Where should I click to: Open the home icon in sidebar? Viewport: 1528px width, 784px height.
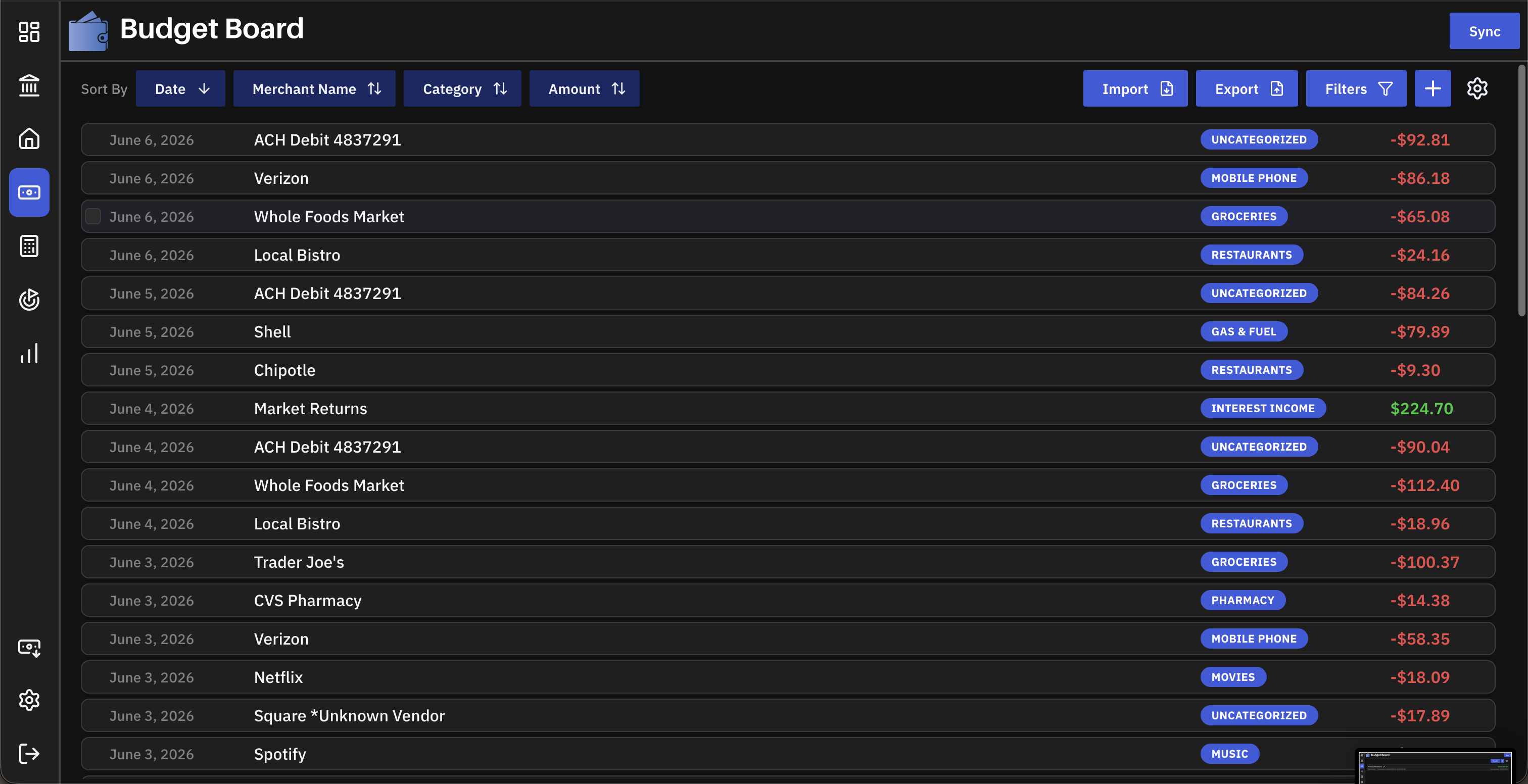pyautogui.click(x=29, y=139)
